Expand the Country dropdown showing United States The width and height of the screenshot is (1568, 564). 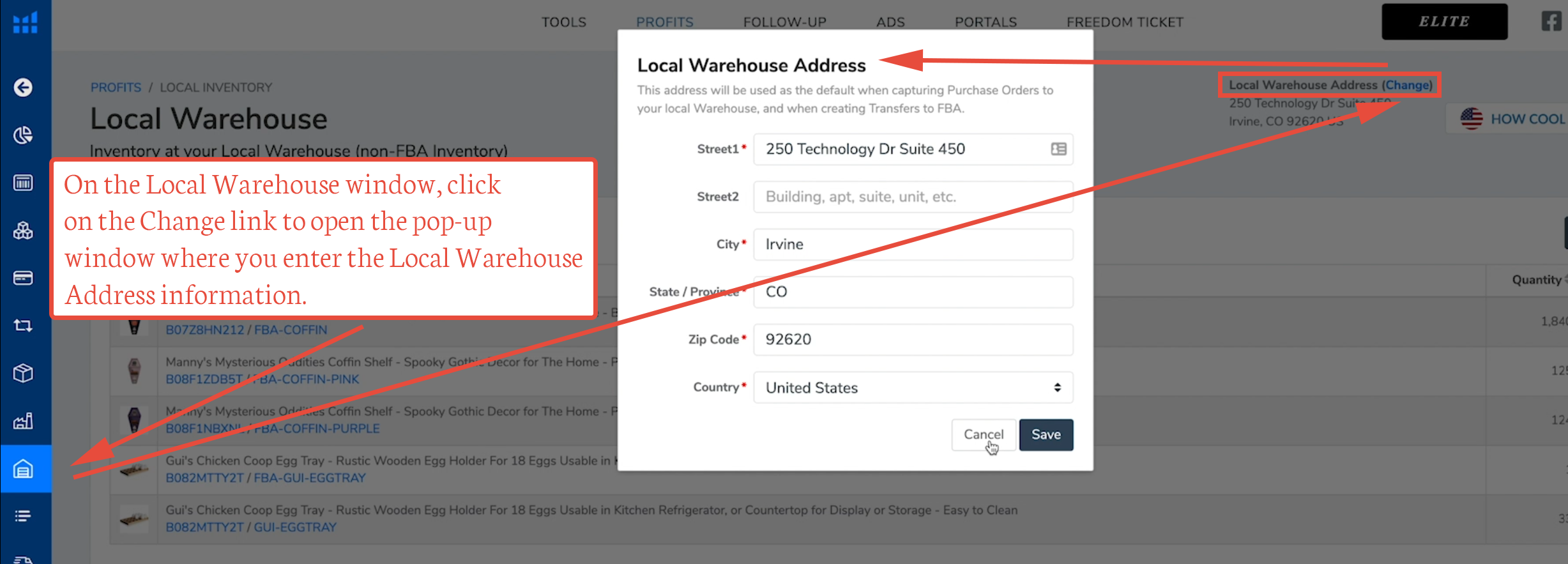click(x=913, y=388)
